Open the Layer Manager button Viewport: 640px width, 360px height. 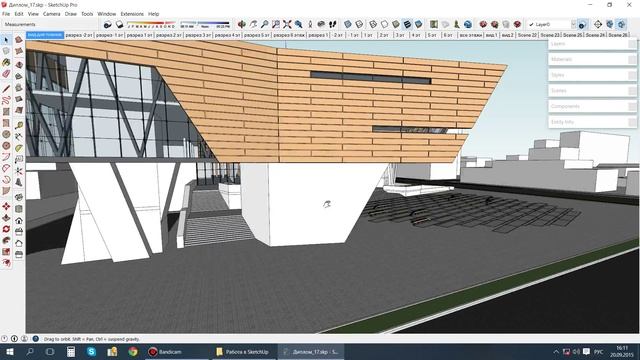[582, 25]
